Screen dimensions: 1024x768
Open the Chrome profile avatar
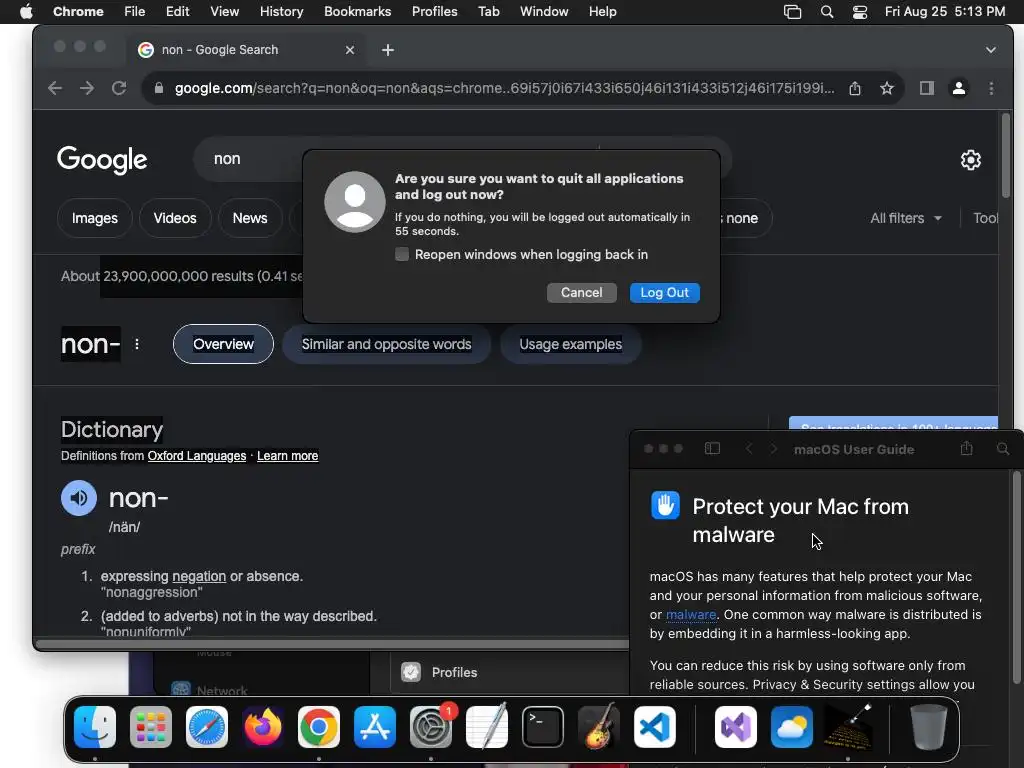tap(959, 88)
